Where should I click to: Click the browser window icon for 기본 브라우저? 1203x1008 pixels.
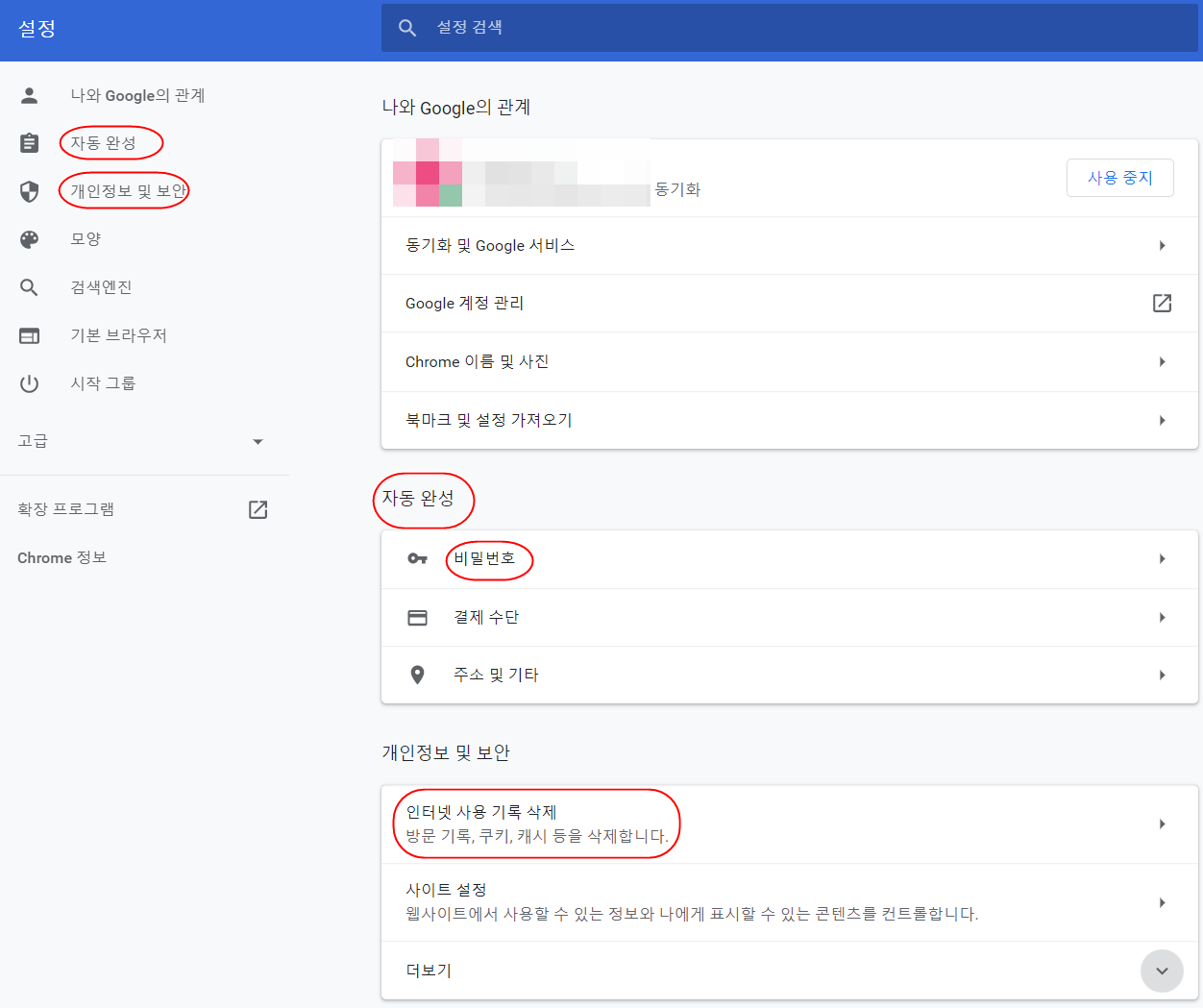pos(30,335)
